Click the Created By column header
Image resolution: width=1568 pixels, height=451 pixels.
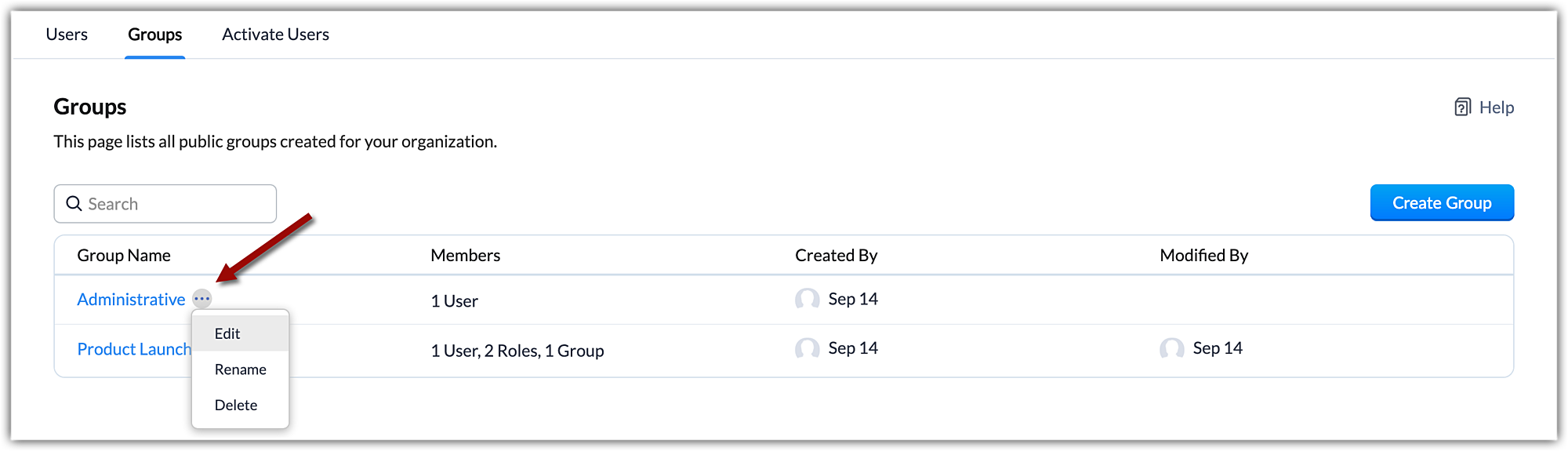[x=836, y=256]
